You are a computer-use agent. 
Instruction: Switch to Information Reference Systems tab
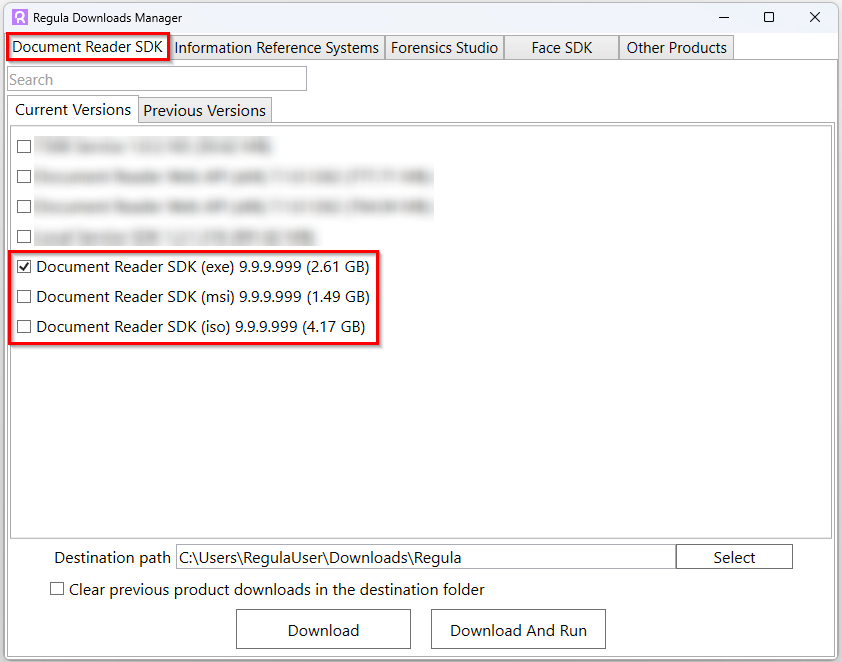coord(277,48)
